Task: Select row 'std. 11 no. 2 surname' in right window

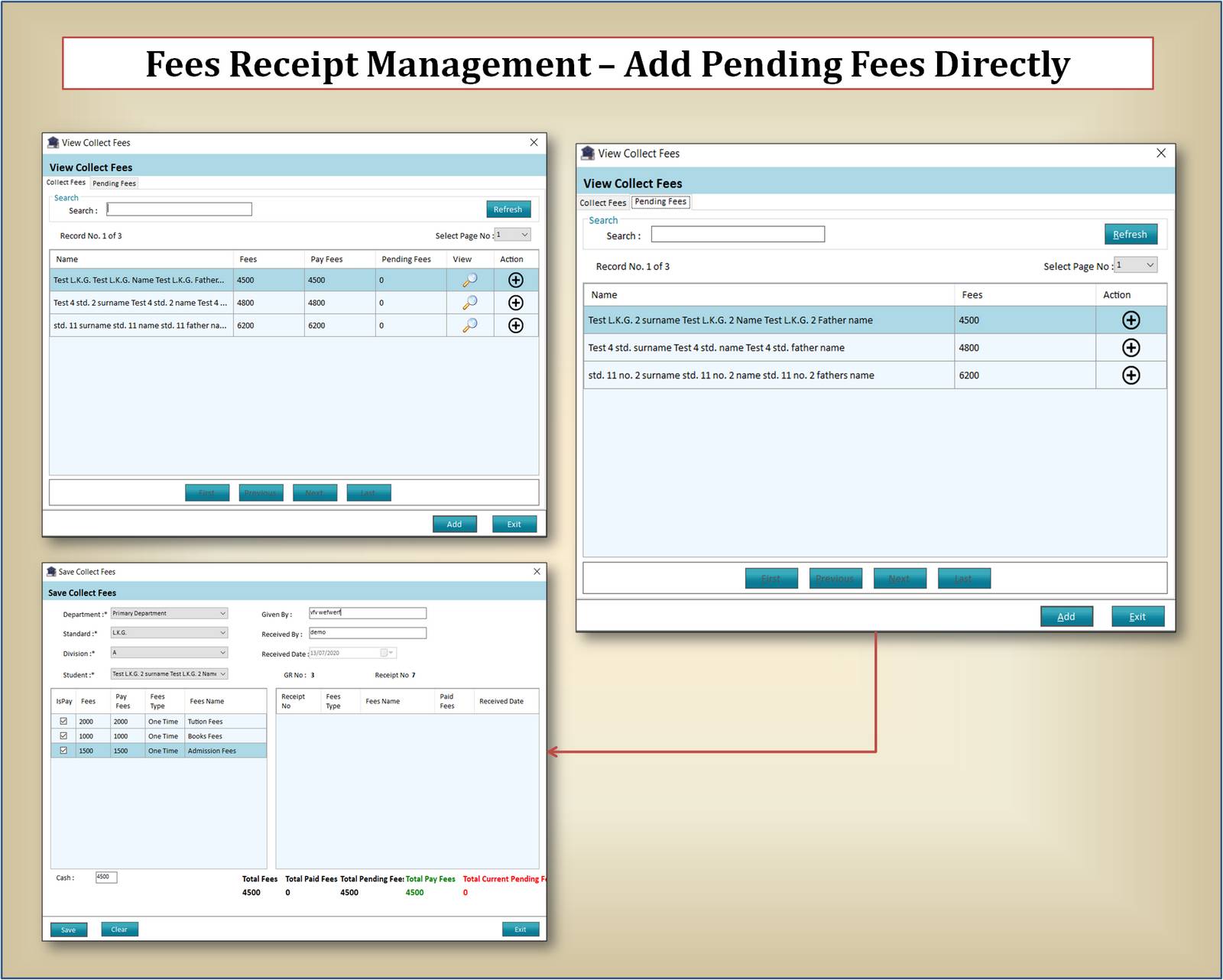Action: click(x=875, y=375)
